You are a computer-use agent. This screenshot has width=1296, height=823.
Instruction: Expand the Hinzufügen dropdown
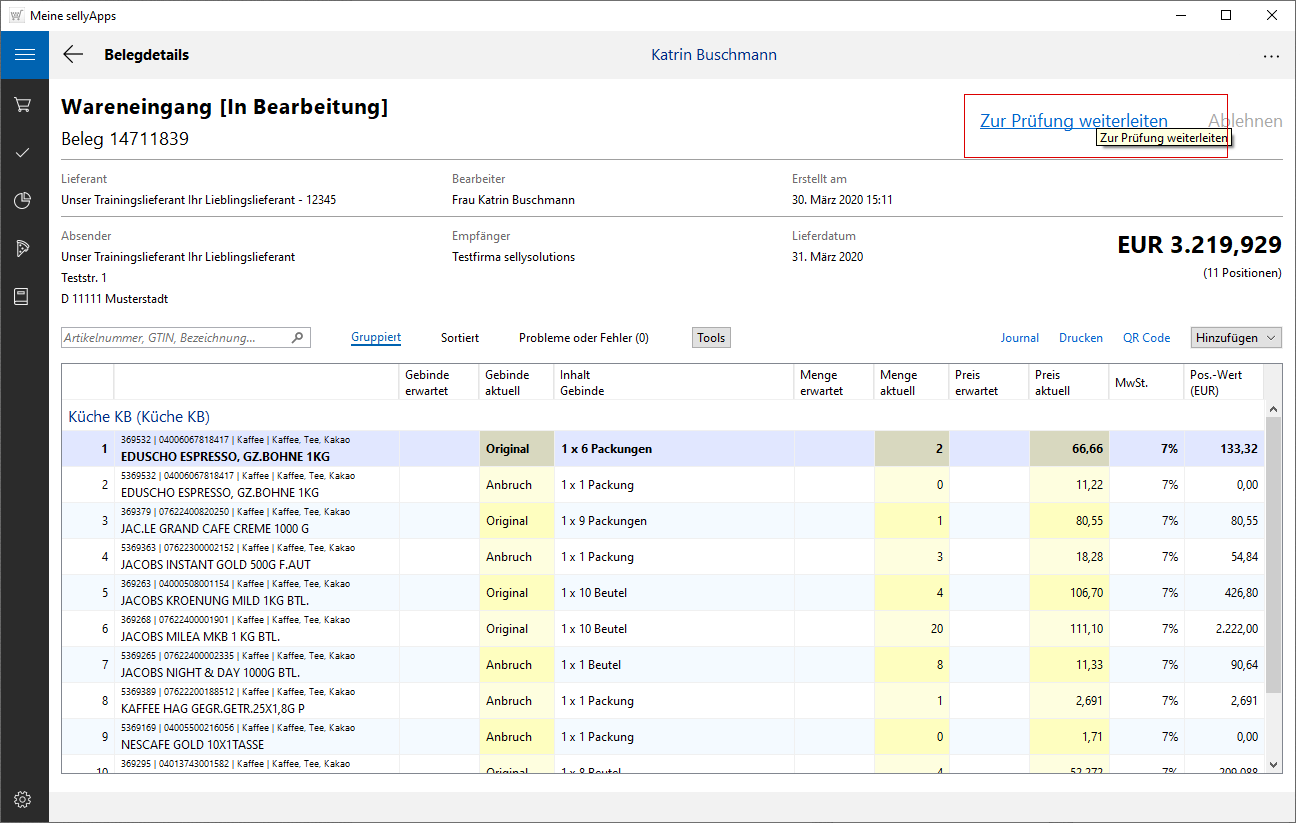1236,338
